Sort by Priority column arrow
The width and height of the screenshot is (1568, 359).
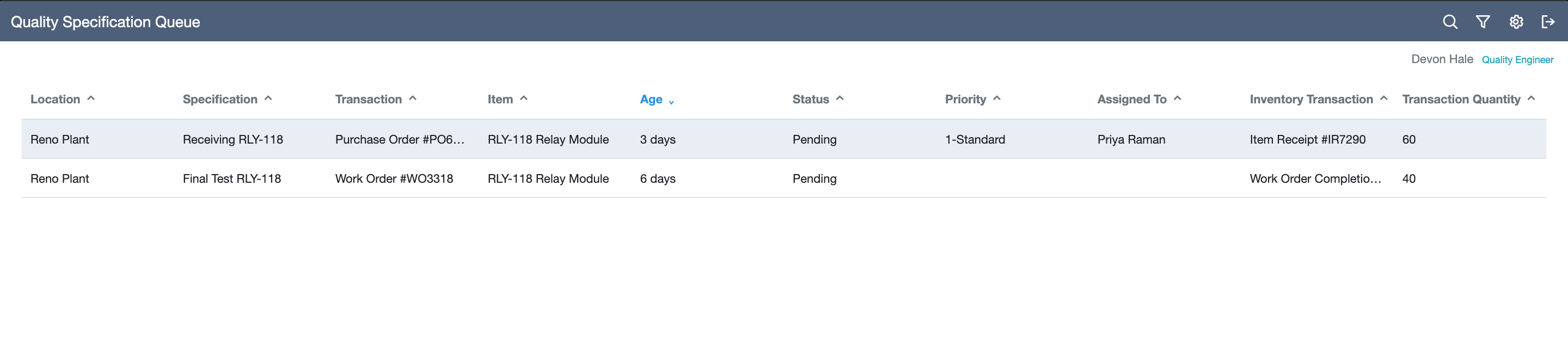pos(996,98)
